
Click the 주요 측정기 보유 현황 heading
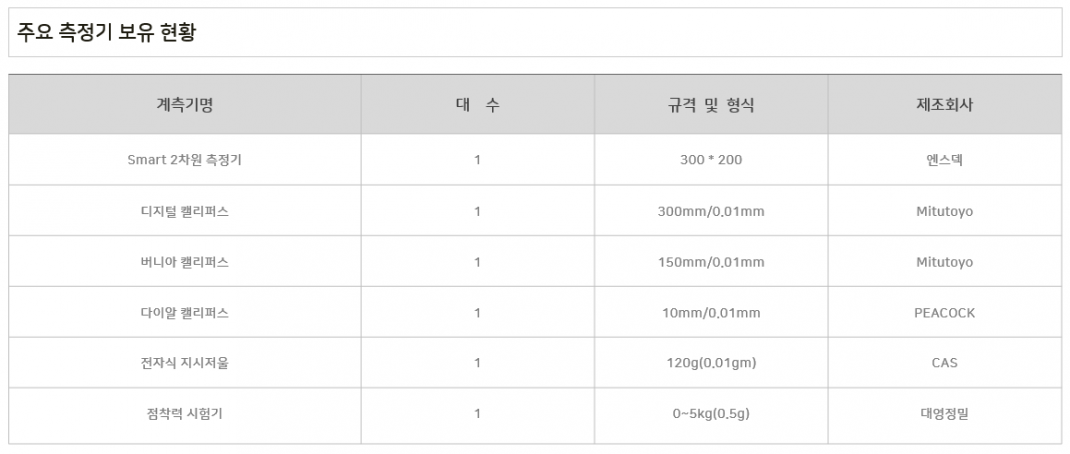106,32
